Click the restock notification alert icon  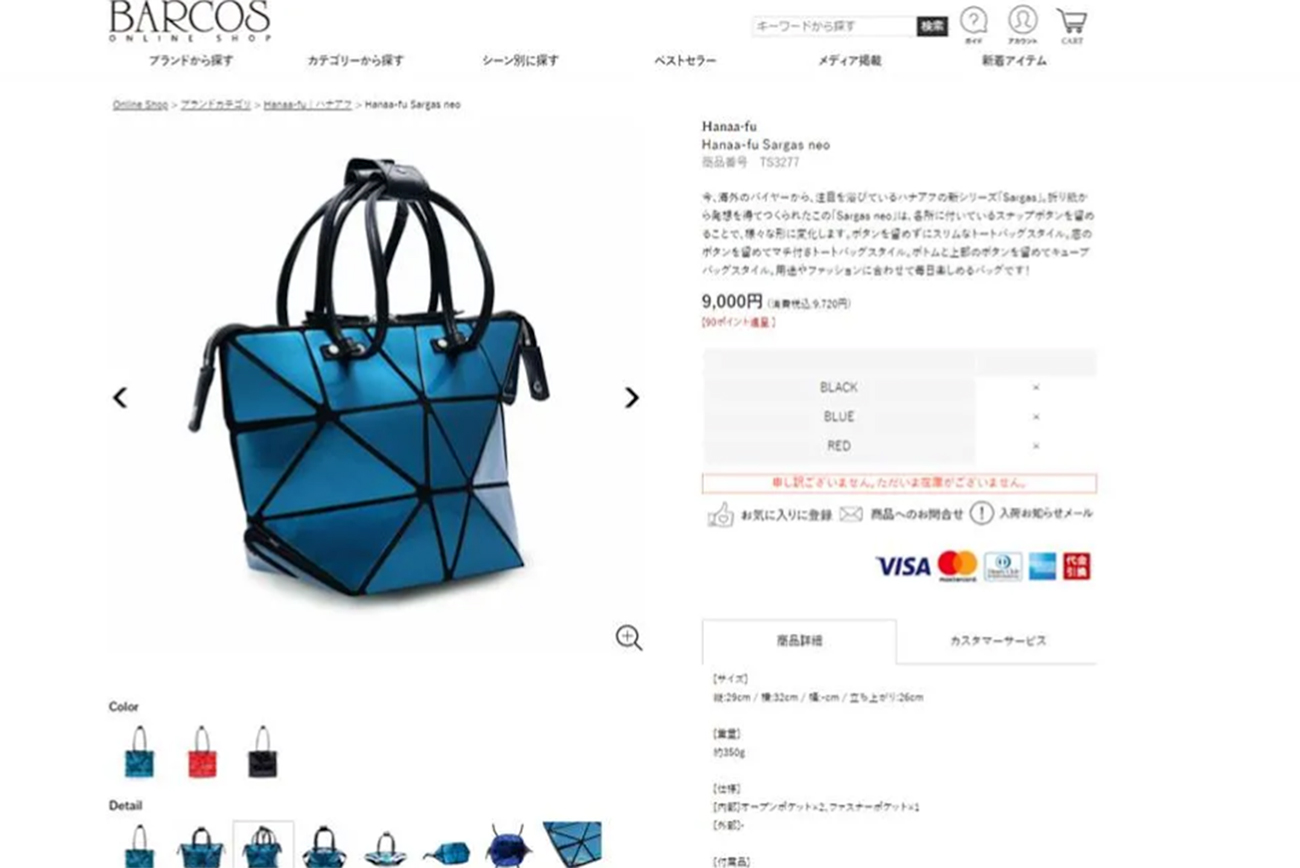(x=982, y=513)
